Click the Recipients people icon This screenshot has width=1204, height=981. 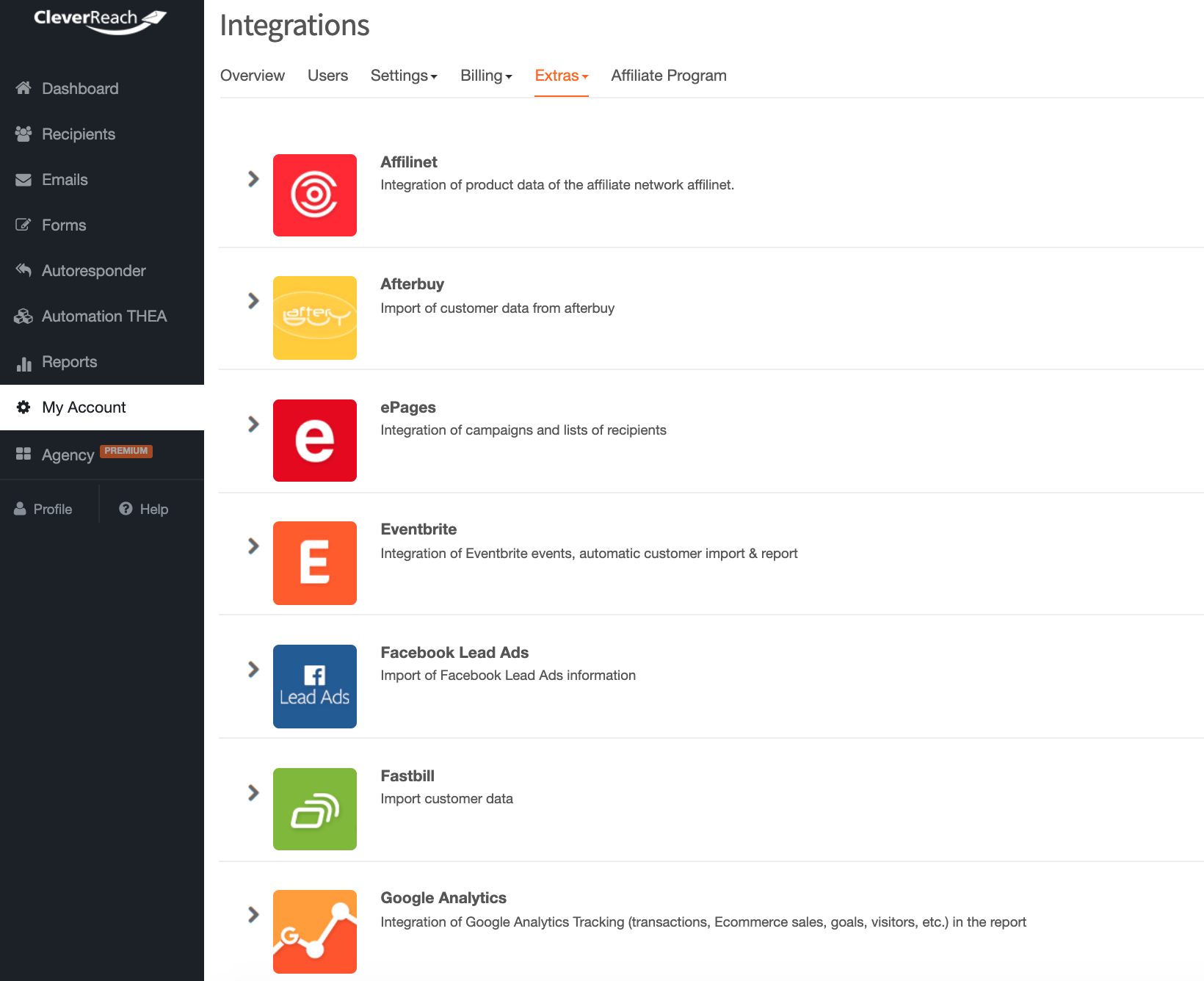click(x=23, y=134)
